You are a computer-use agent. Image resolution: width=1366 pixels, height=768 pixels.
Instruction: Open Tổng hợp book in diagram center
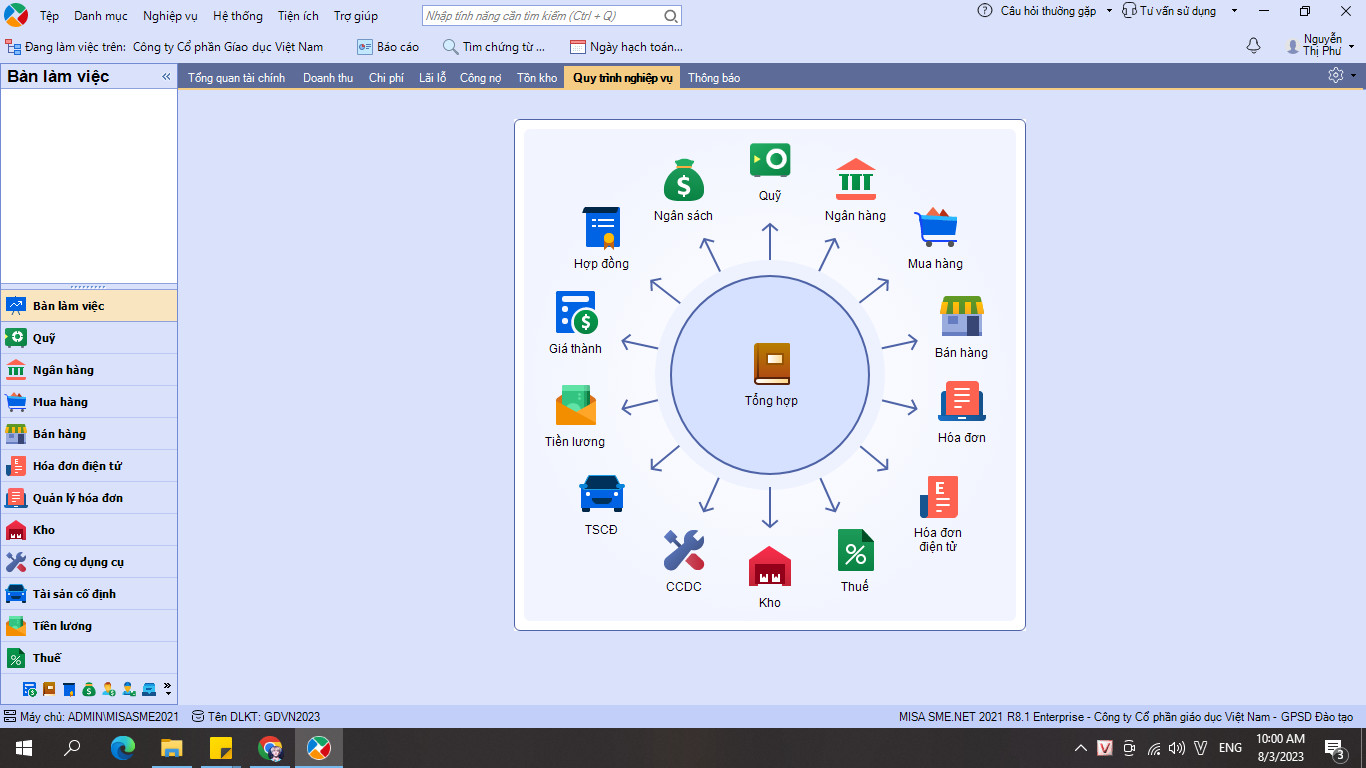click(x=771, y=364)
